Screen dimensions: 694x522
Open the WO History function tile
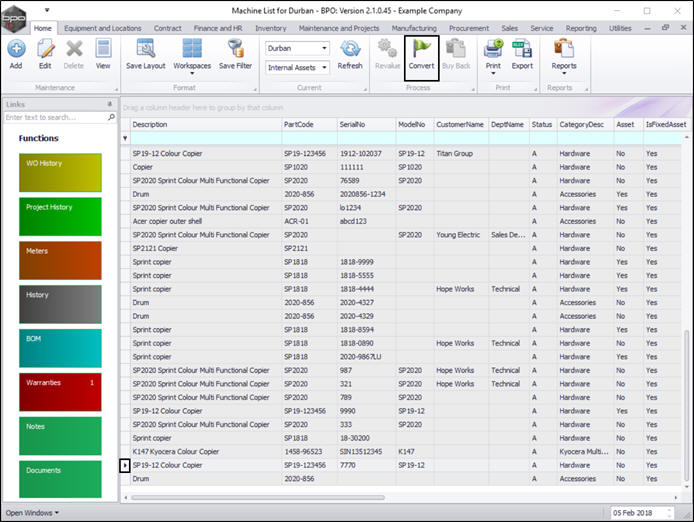point(60,173)
